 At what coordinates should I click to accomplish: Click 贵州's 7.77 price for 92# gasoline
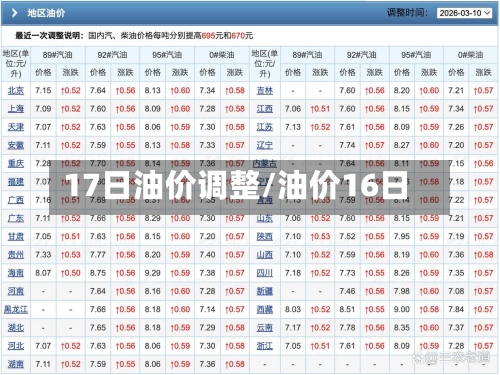click(98, 255)
